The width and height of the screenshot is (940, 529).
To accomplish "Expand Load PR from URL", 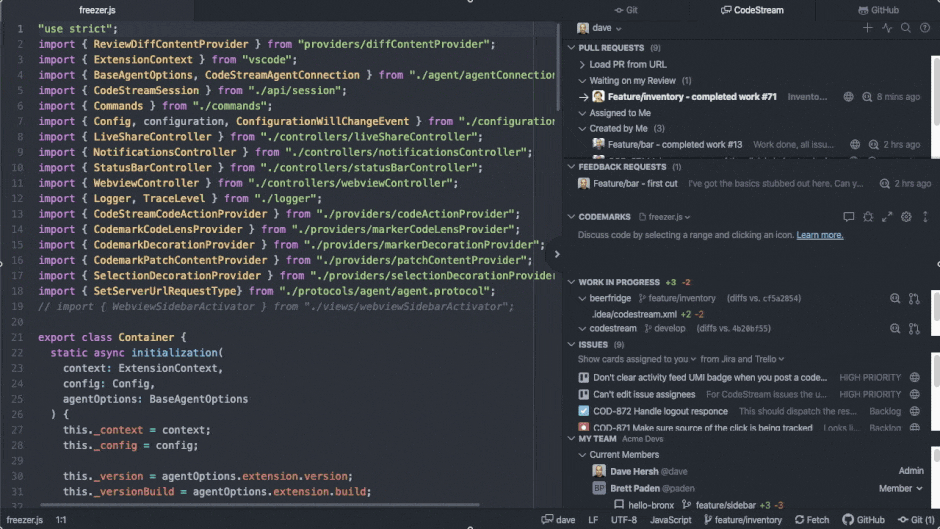I will [582, 64].
